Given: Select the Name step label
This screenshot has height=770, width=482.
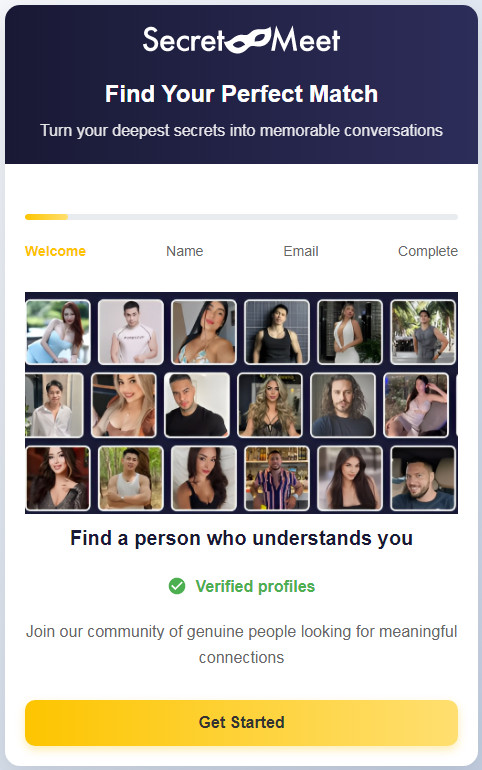Looking at the screenshot, I should [x=185, y=251].
